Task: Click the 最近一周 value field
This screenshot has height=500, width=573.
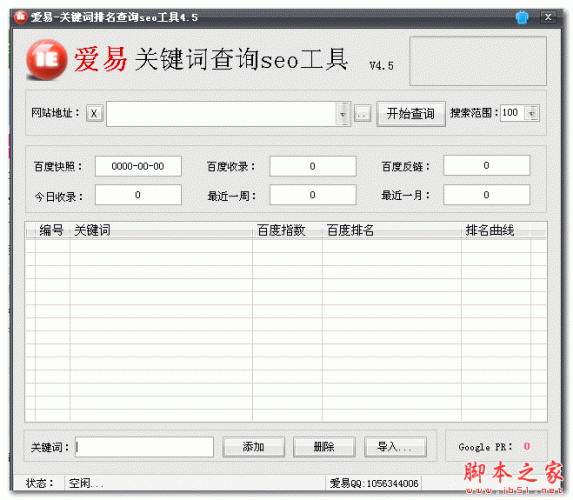Action: 313,195
